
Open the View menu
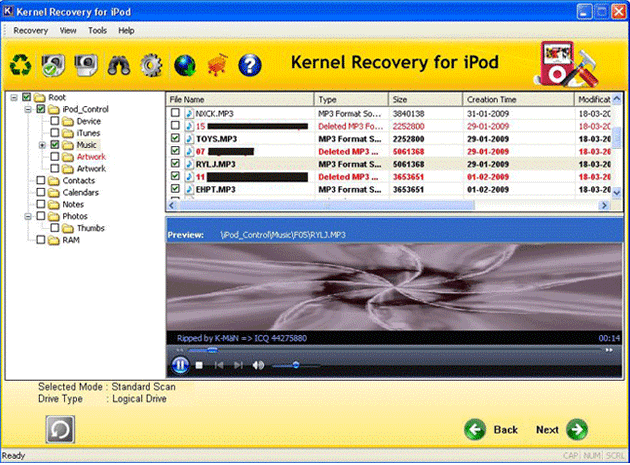coord(68,31)
